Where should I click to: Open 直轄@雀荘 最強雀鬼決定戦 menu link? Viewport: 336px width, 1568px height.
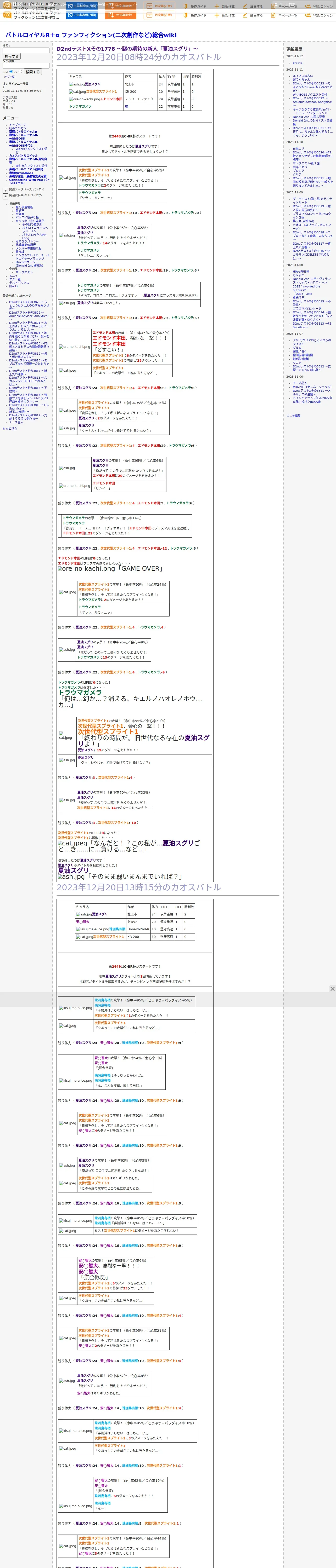[x=27, y=176]
